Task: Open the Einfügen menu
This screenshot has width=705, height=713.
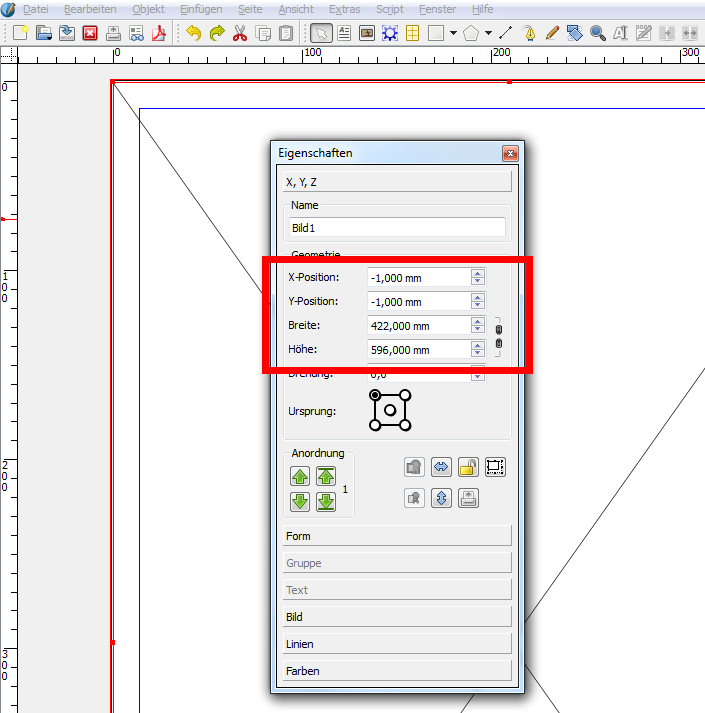Action: pos(201,9)
